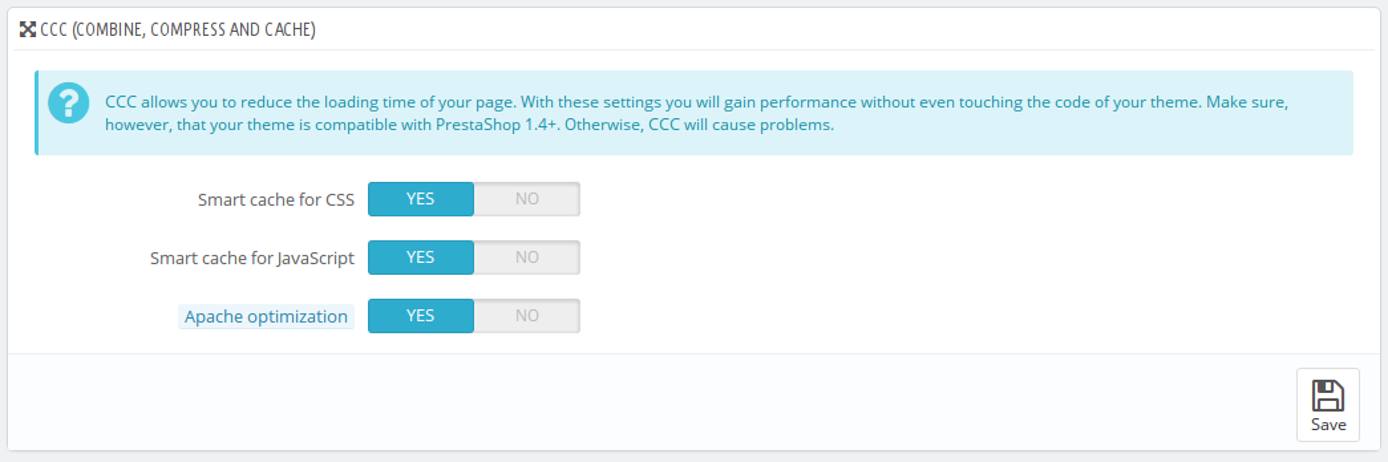Click the Smart cache for JavaScript label

click(x=252, y=258)
